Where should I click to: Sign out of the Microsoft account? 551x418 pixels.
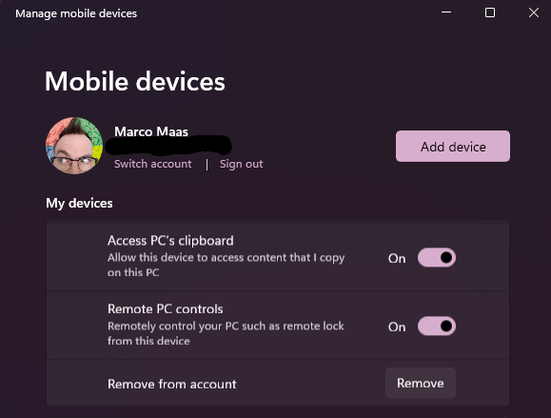click(241, 164)
